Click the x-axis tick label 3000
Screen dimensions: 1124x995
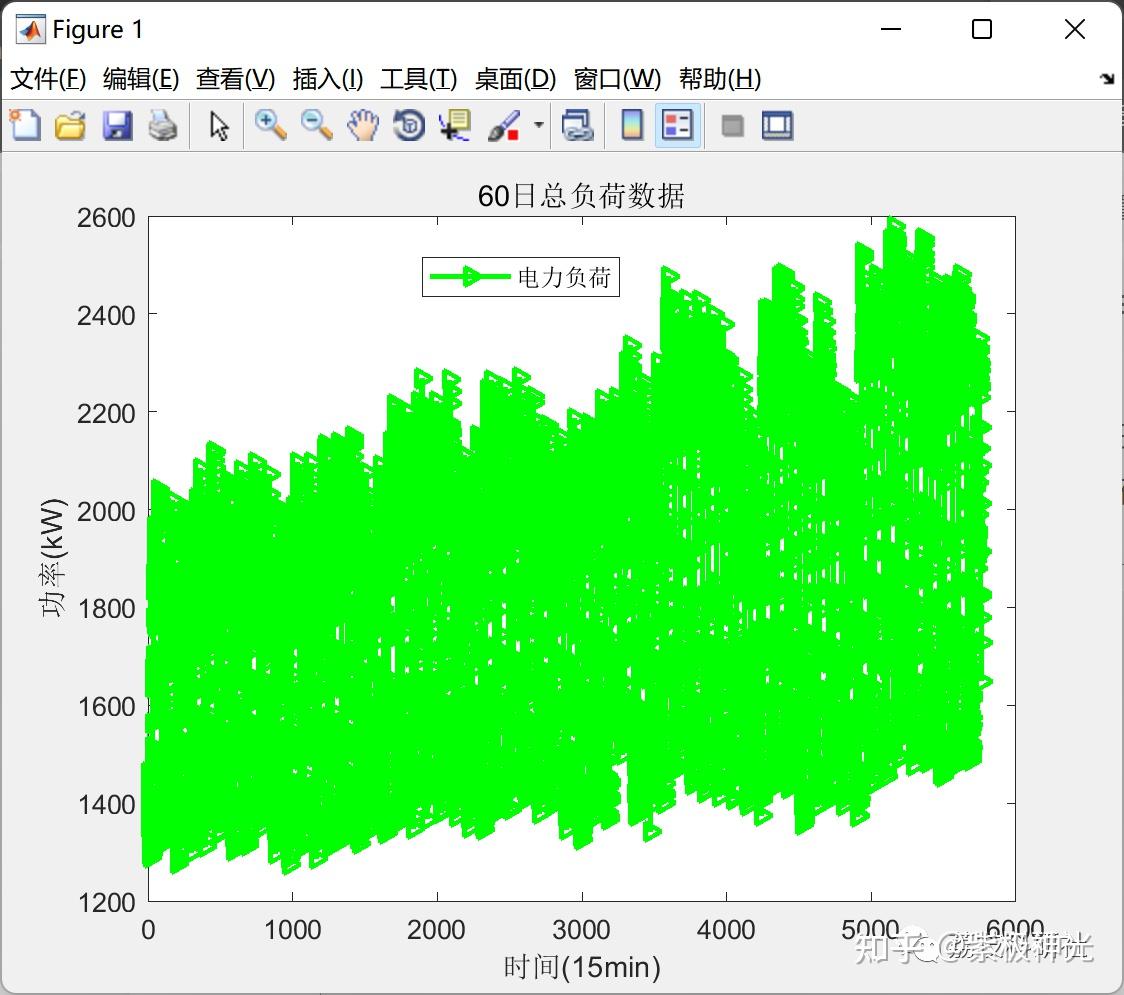coord(581,930)
